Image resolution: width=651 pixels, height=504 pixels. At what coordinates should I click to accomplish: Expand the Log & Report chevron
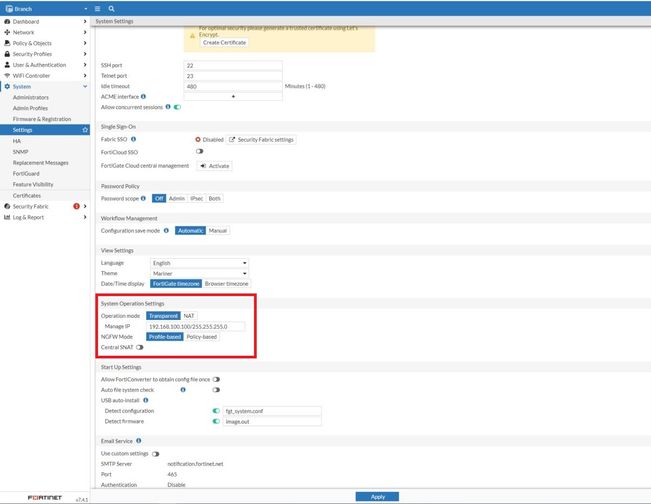(85, 217)
